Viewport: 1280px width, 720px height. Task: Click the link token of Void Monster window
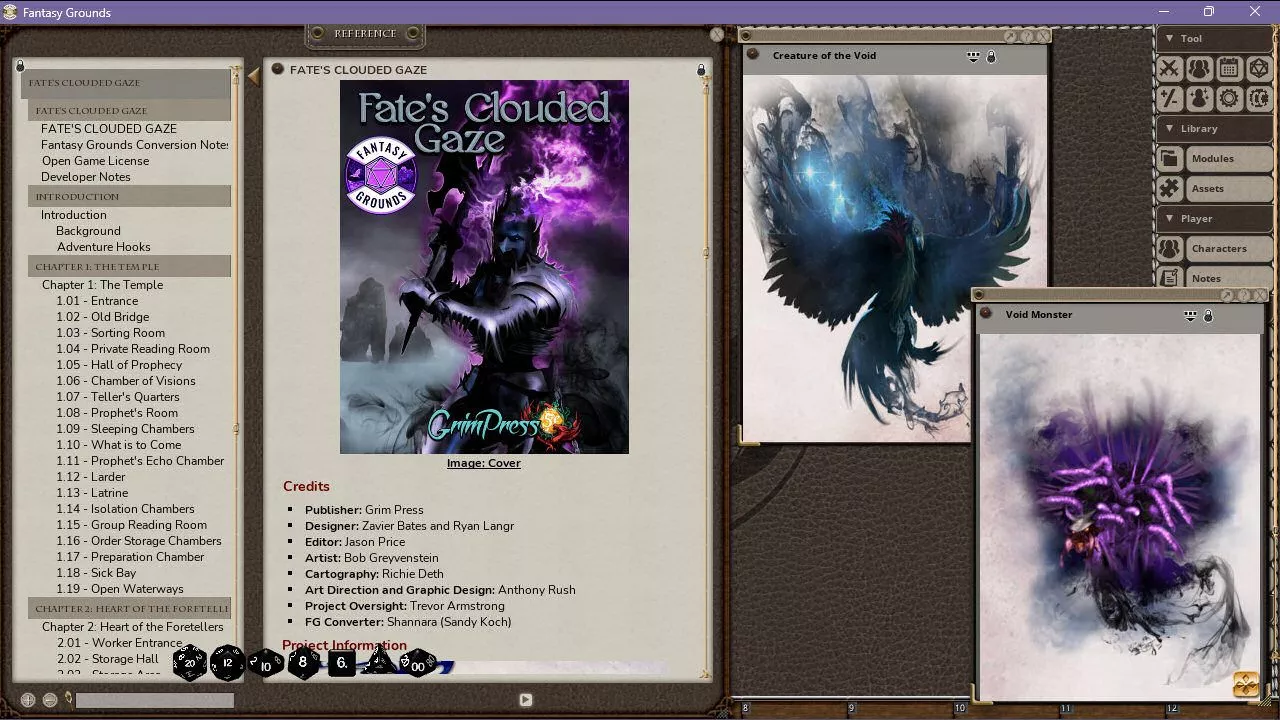(x=986, y=314)
